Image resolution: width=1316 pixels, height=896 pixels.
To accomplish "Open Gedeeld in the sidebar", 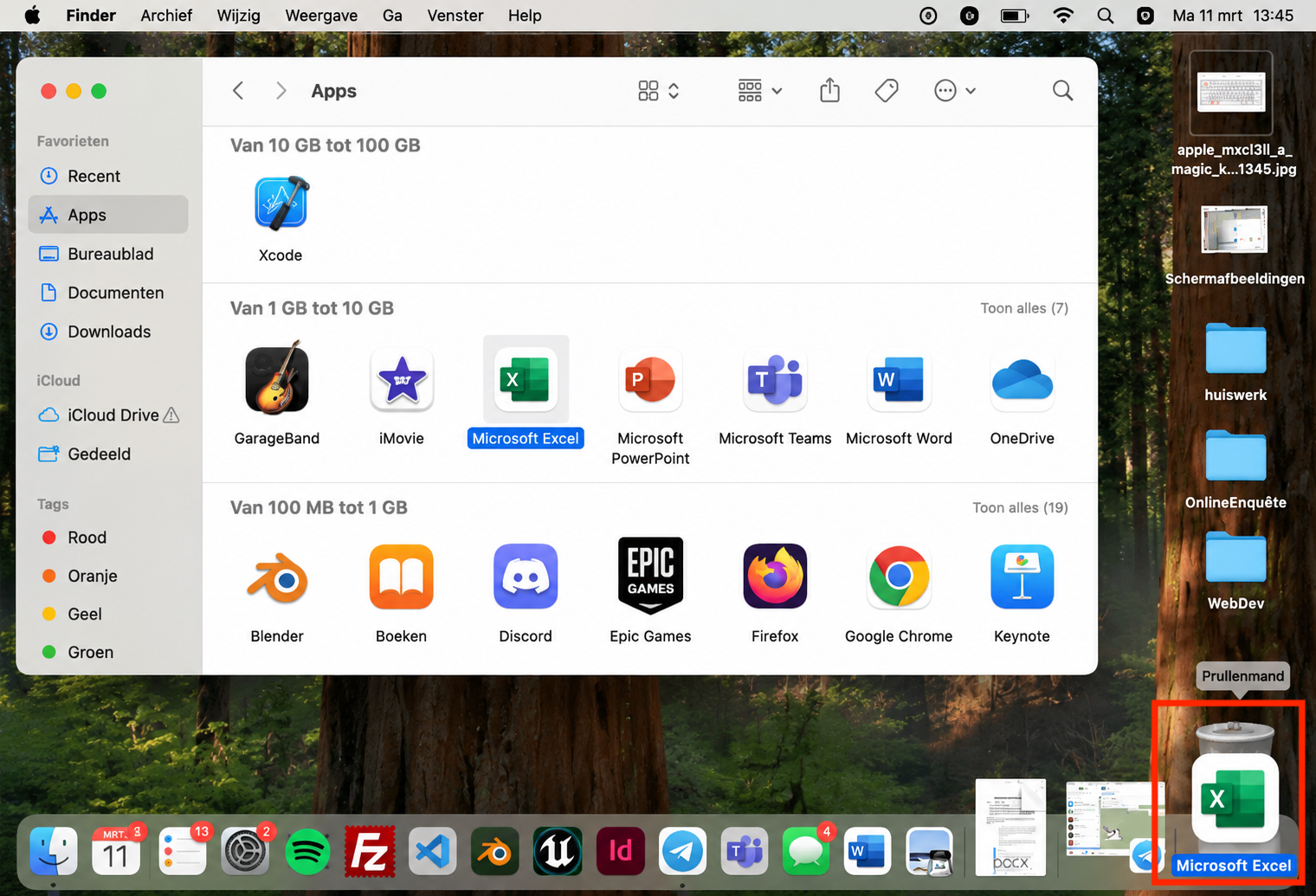I will pos(108,454).
